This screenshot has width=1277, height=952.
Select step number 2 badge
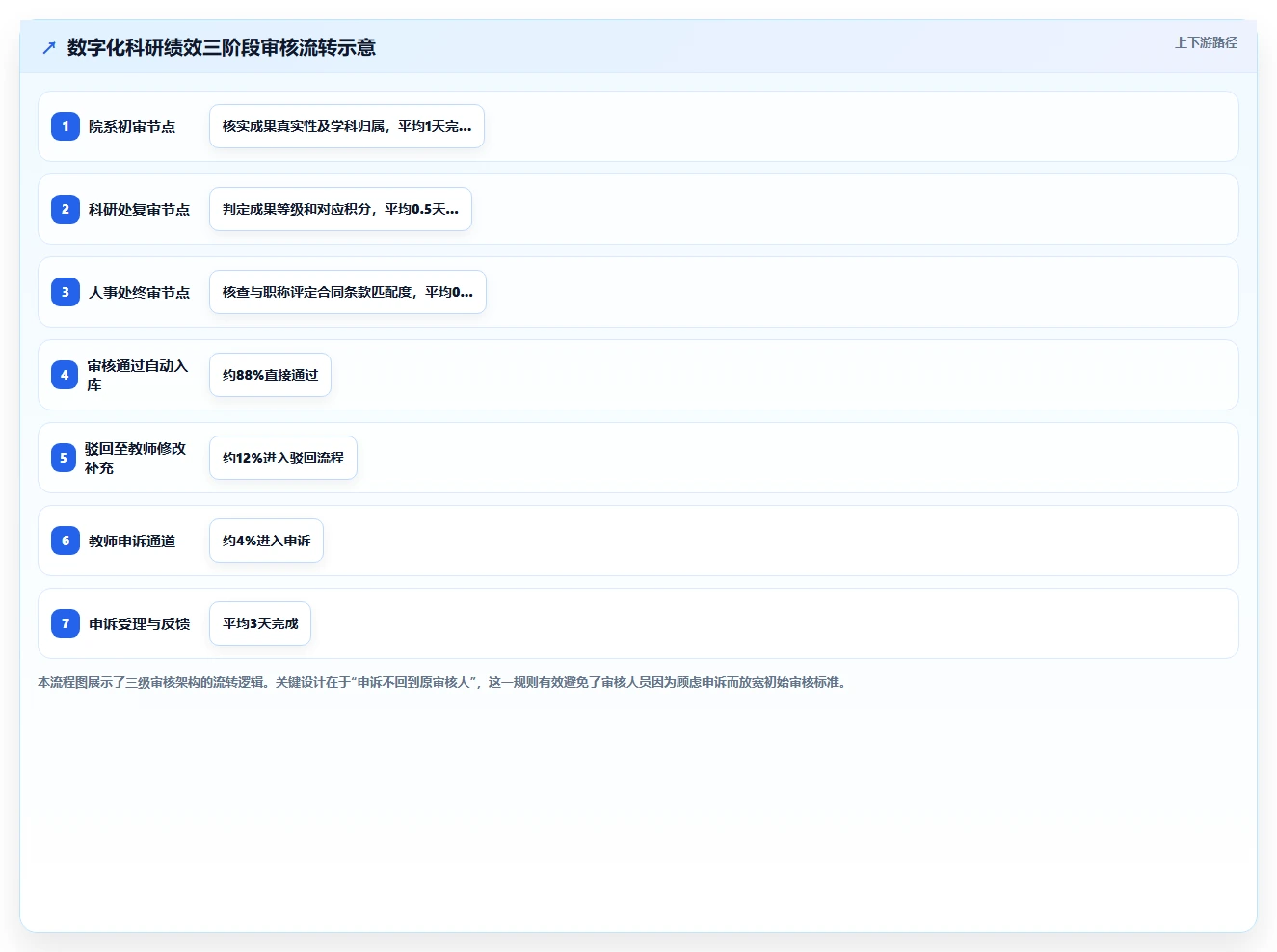pyautogui.click(x=66, y=209)
